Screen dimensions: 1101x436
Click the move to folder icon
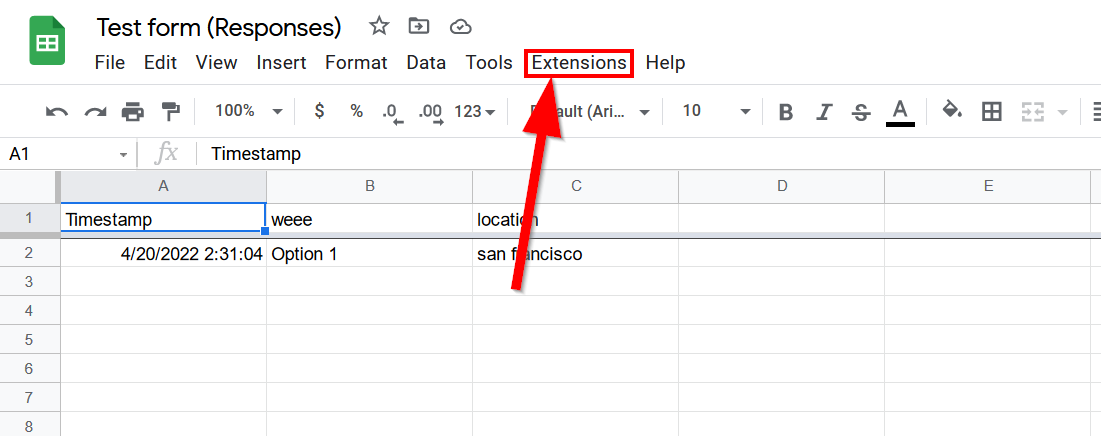click(x=420, y=26)
